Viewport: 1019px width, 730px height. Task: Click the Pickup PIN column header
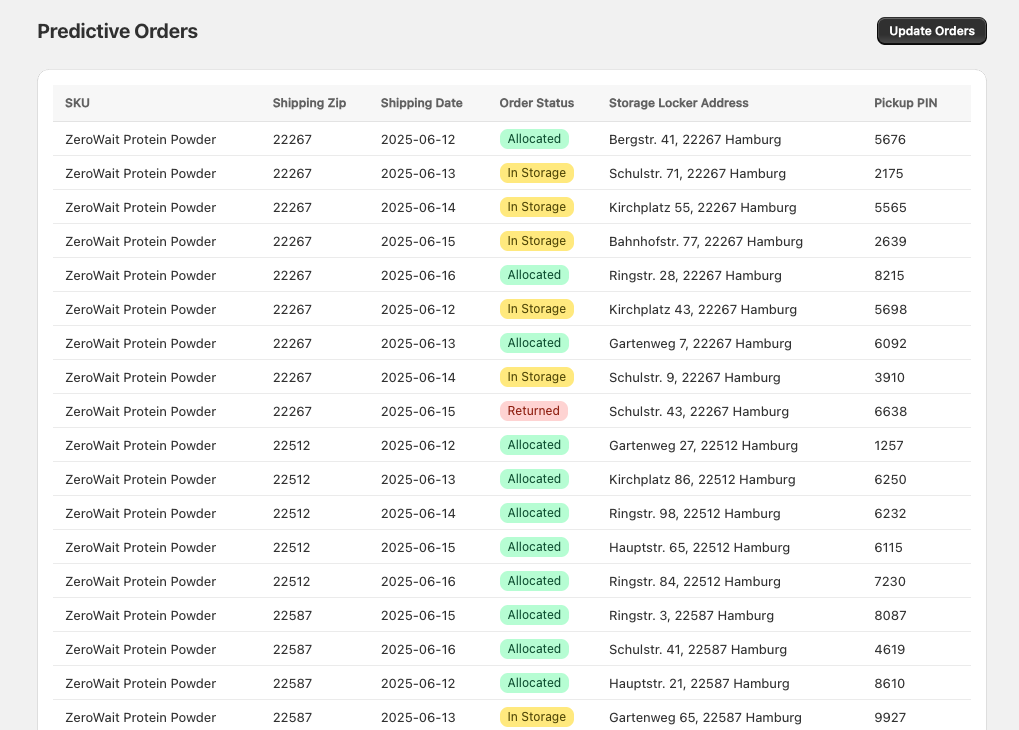click(x=905, y=103)
